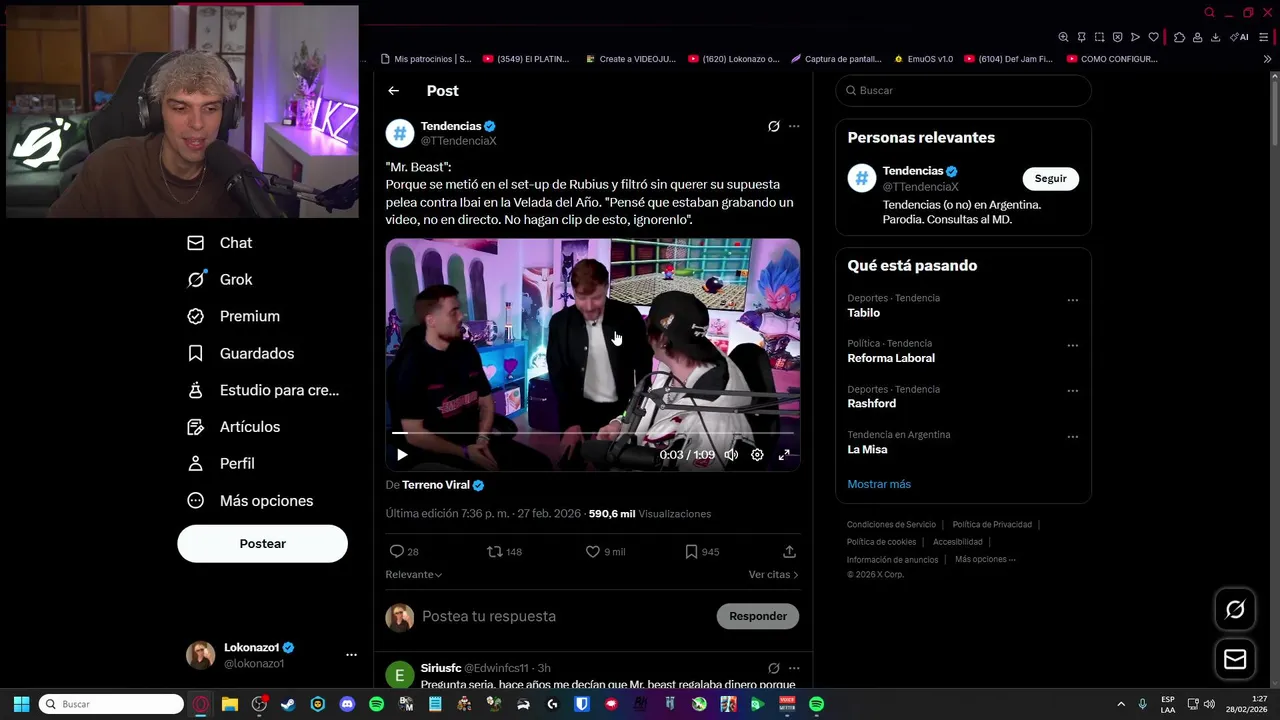Open Condiciones de Servicio link
1280x720 pixels.
point(891,525)
